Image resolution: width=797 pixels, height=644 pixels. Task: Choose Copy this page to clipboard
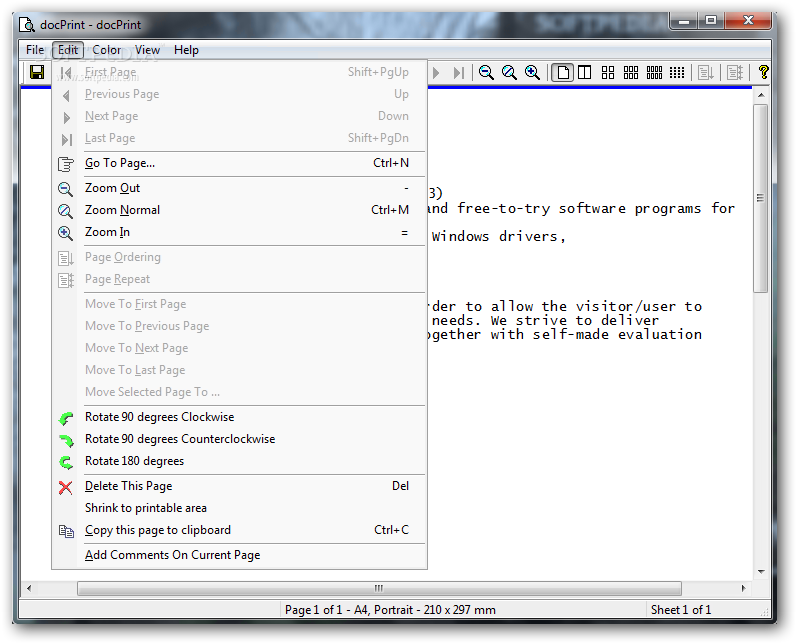coord(239,530)
